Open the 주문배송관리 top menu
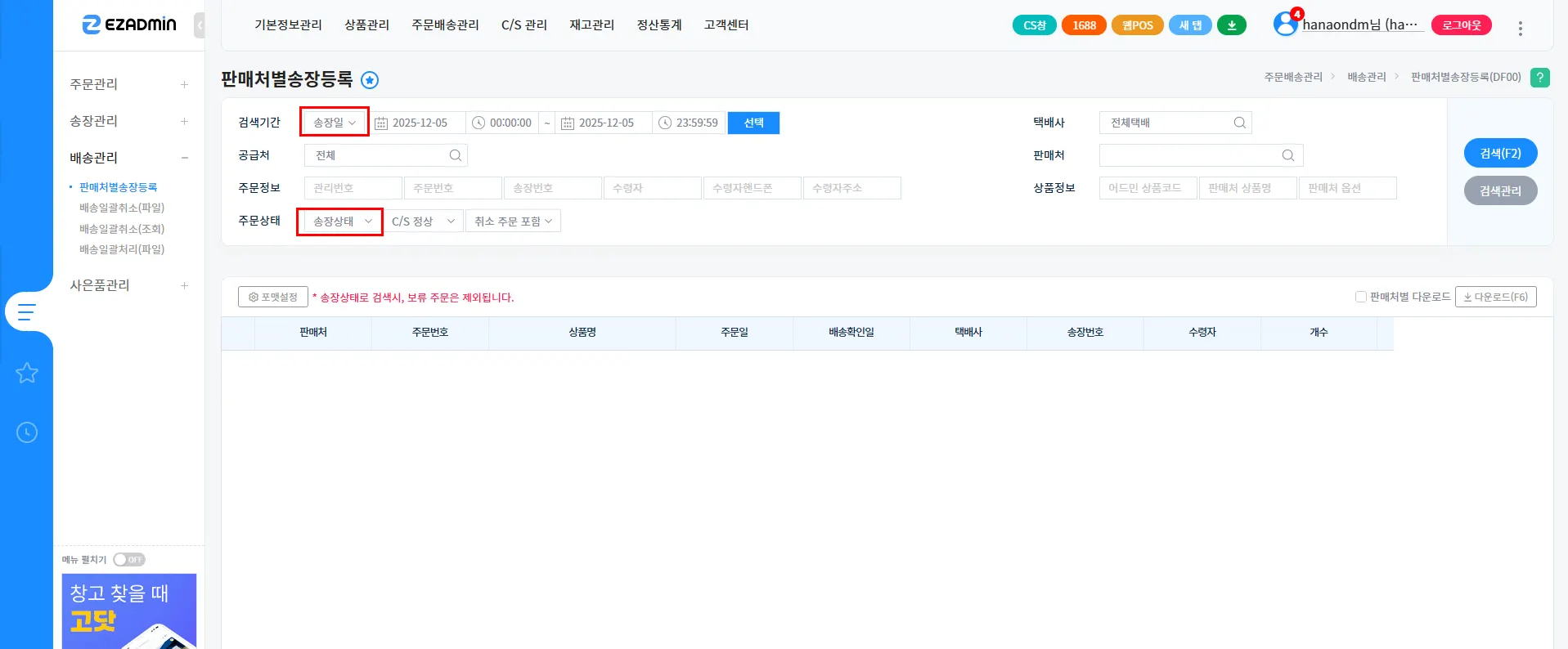The height and width of the screenshot is (649, 1568). tap(445, 25)
